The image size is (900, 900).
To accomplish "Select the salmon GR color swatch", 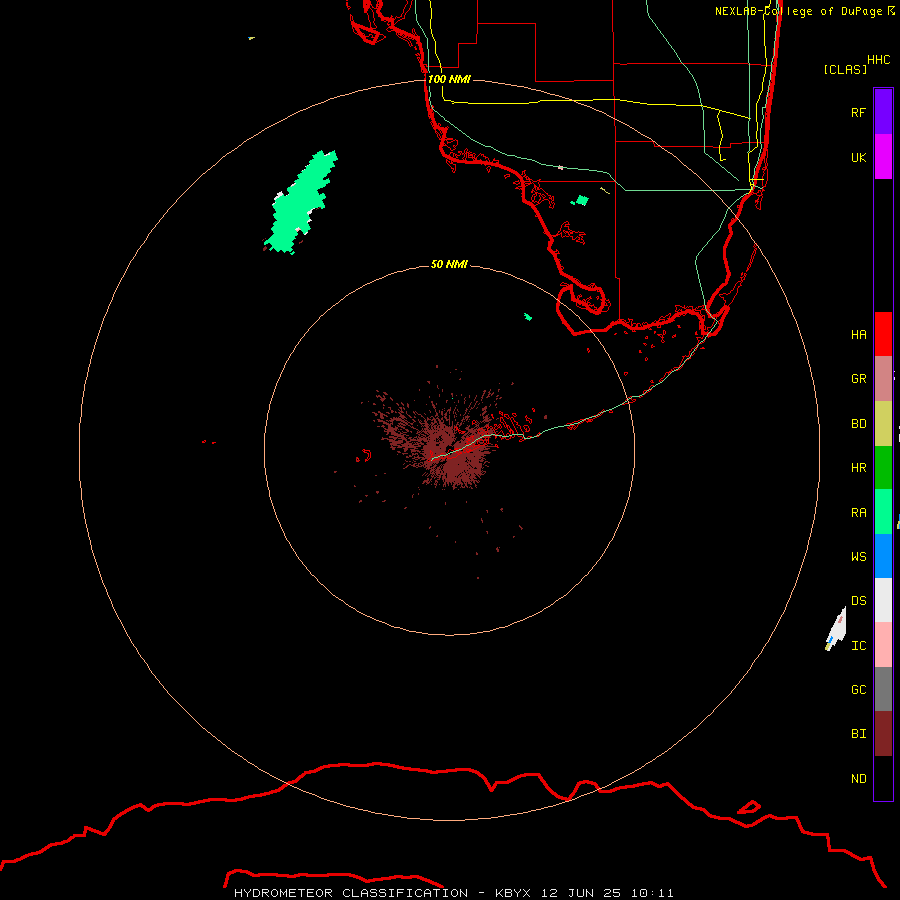I will (883, 378).
